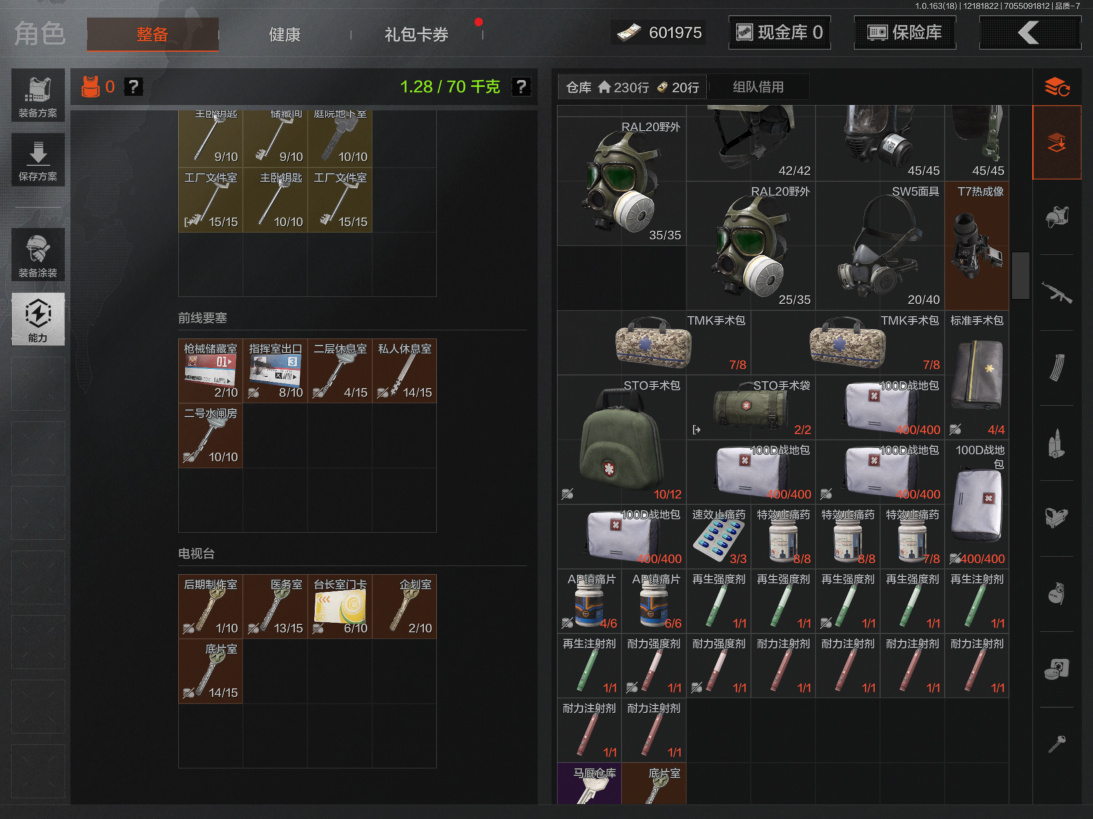Filter storage by key icon
The width and height of the screenshot is (1093, 819).
pos(1057,743)
